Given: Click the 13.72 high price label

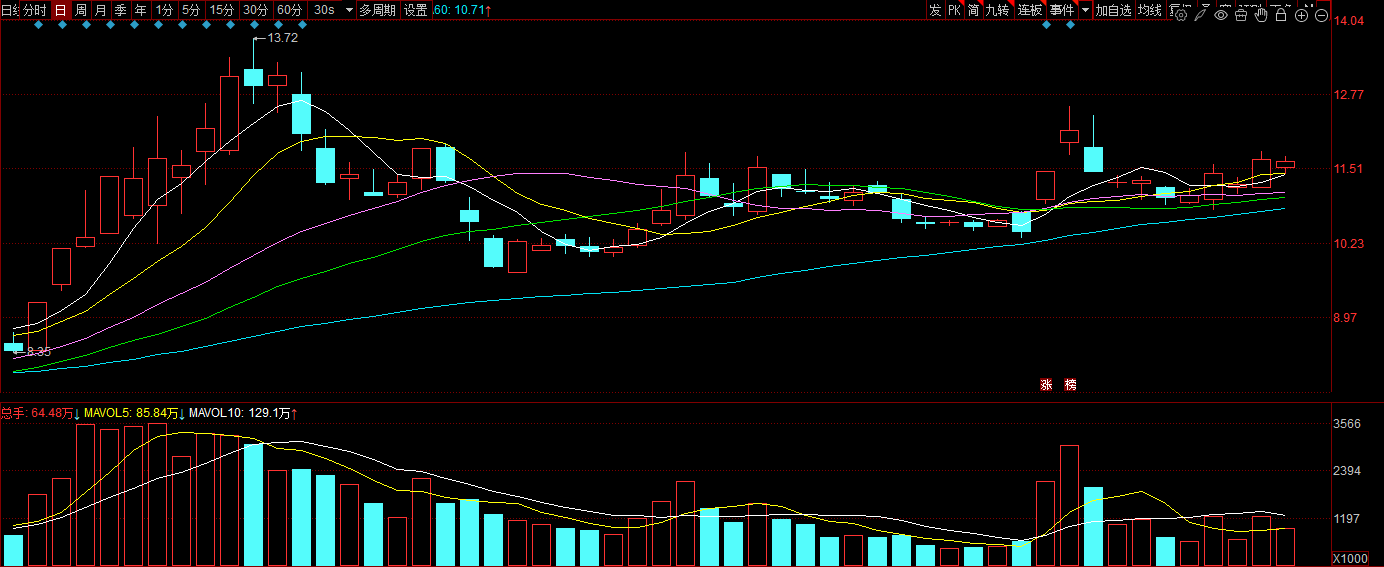Looking at the screenshot, I should pyautogui.click(x=283, y=37).
